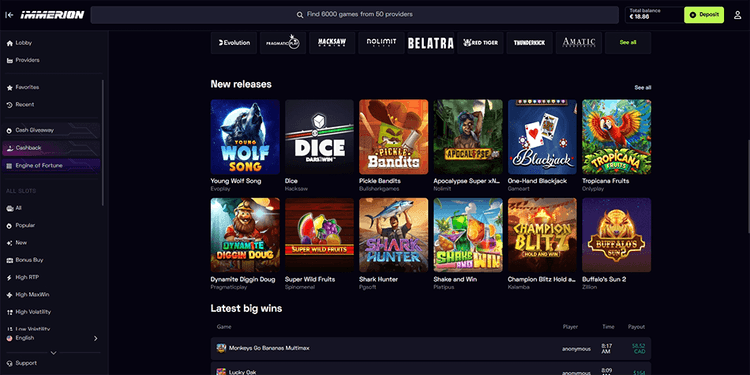Open the Evolution provider

coord(234,43)
